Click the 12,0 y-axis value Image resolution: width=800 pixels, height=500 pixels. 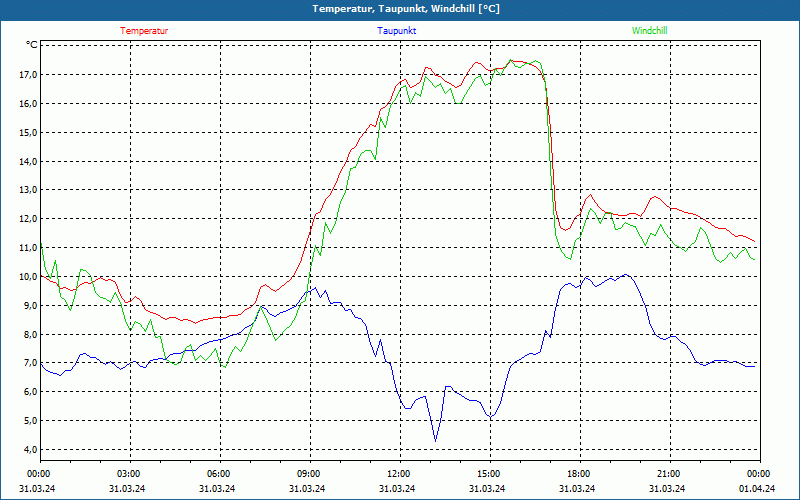point(29,219)
